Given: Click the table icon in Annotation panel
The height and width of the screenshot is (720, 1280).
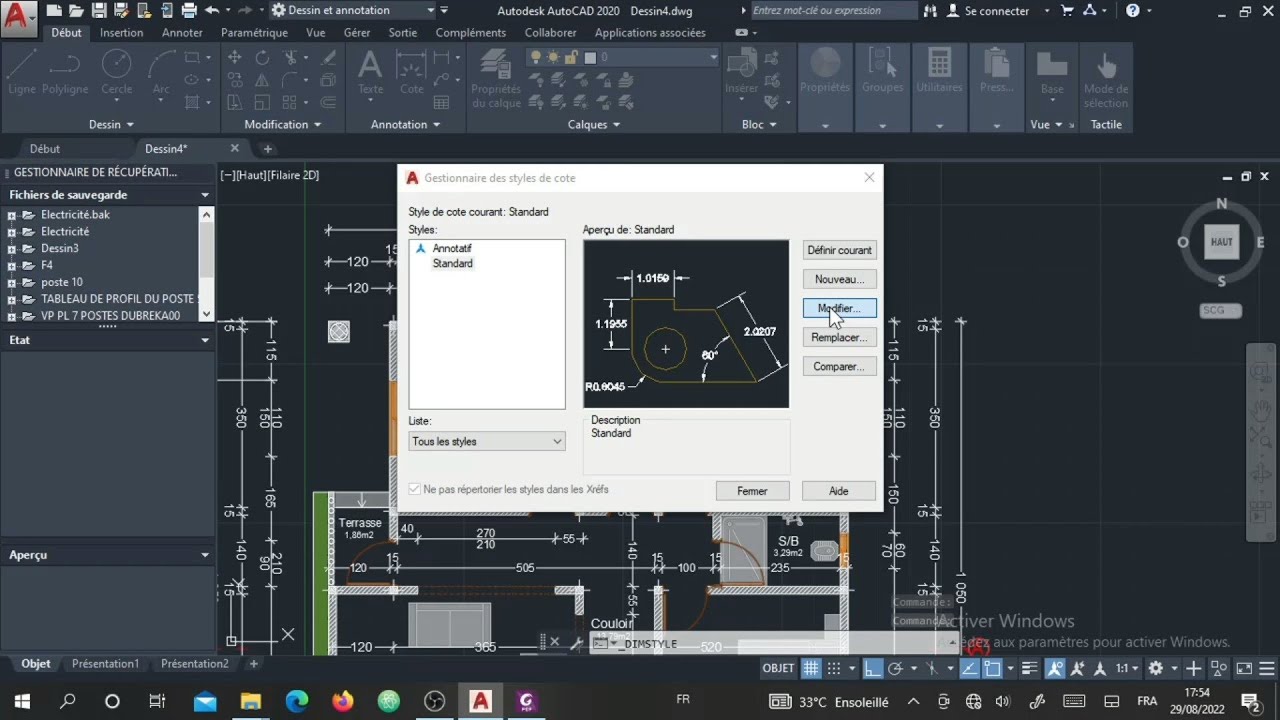Looking at the screenshot, I should (x=441, y=102).
